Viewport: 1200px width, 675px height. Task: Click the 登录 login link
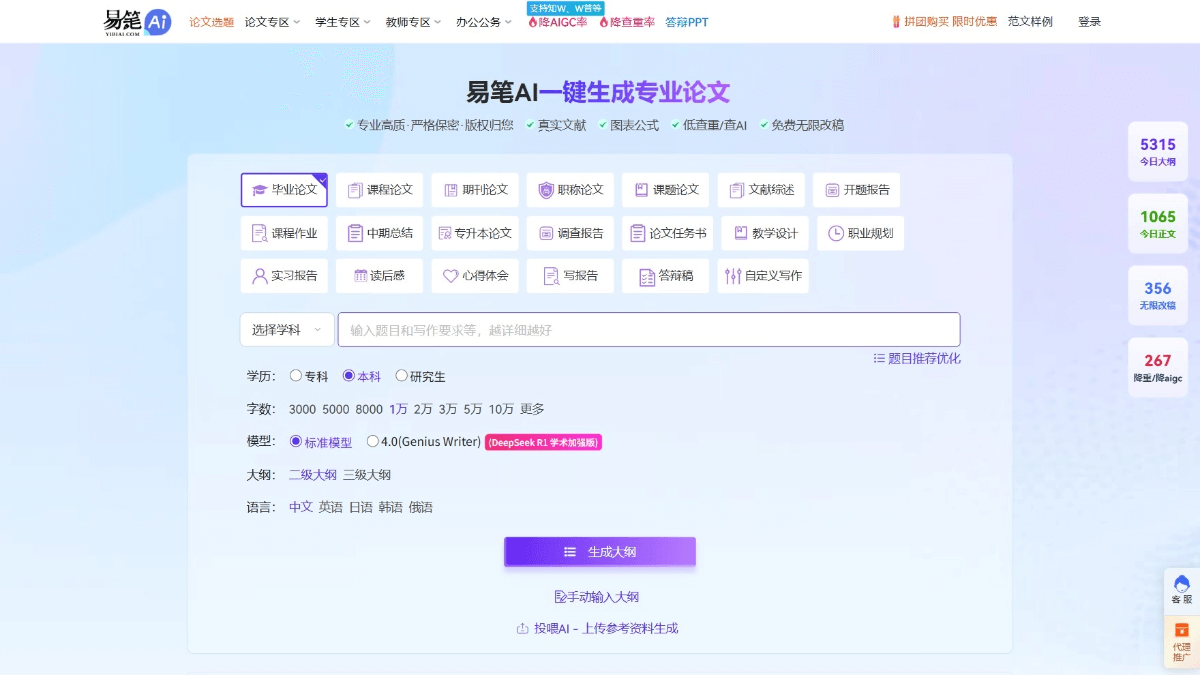(1089, 21)
